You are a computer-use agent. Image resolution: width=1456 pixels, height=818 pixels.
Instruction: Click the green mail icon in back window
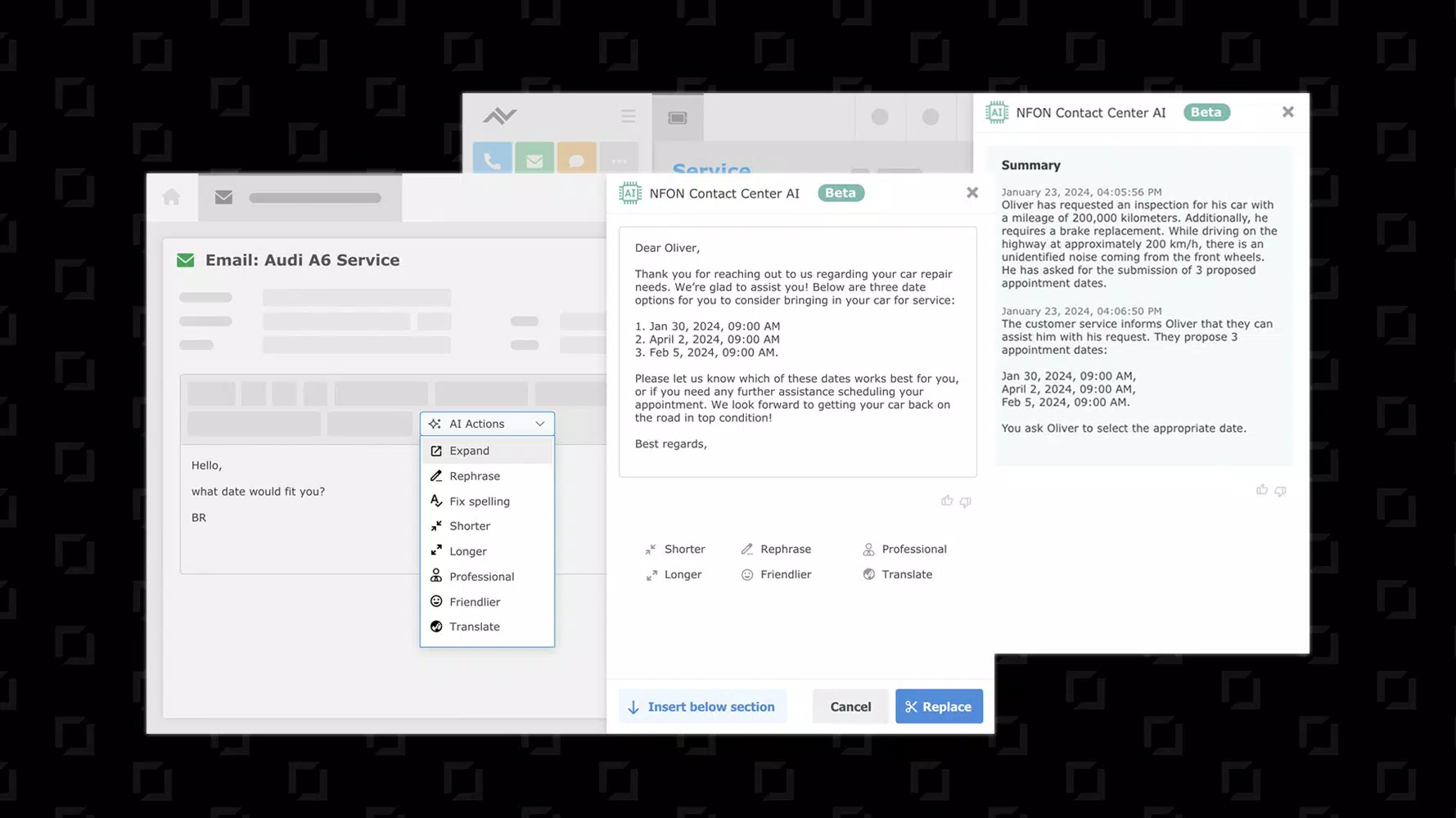point(534,158)
